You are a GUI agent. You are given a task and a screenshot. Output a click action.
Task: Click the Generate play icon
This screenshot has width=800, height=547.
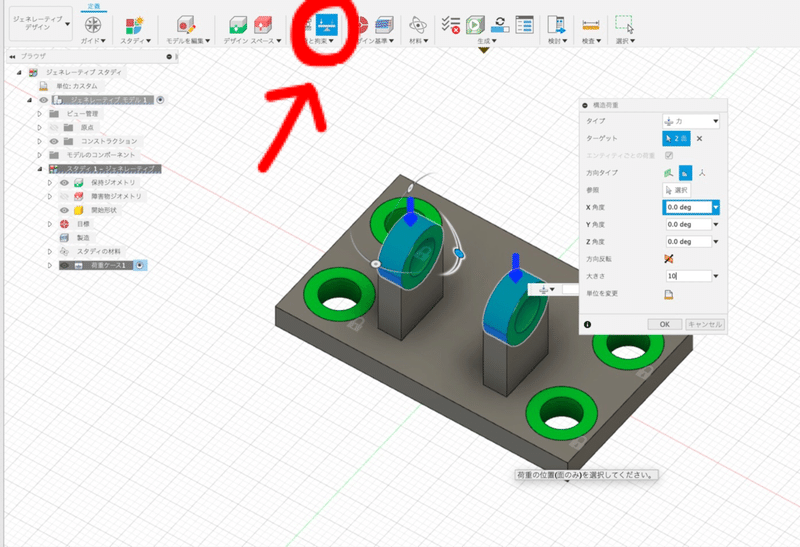(475, 24)
